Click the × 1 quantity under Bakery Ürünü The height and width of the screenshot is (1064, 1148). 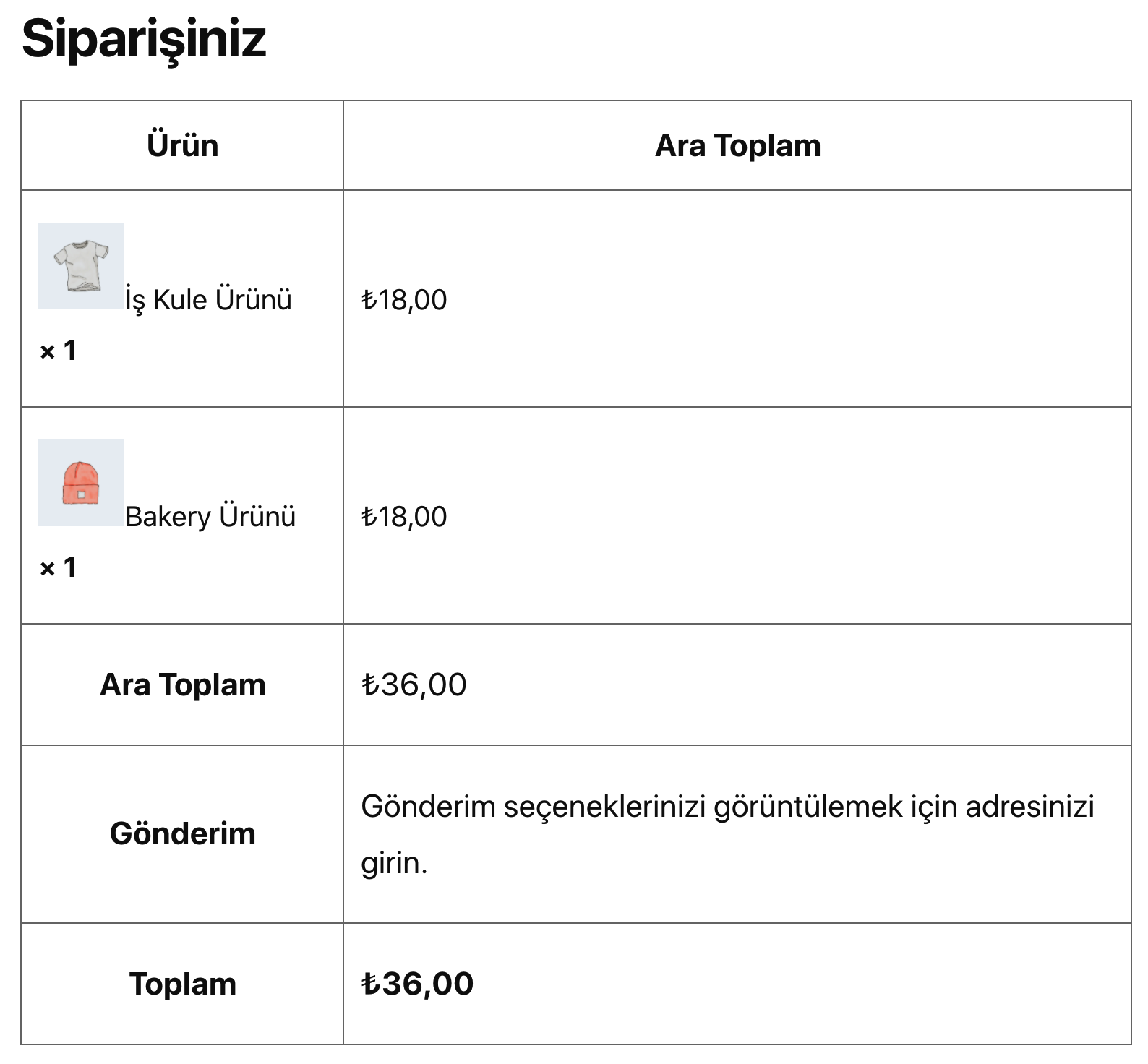58,567
